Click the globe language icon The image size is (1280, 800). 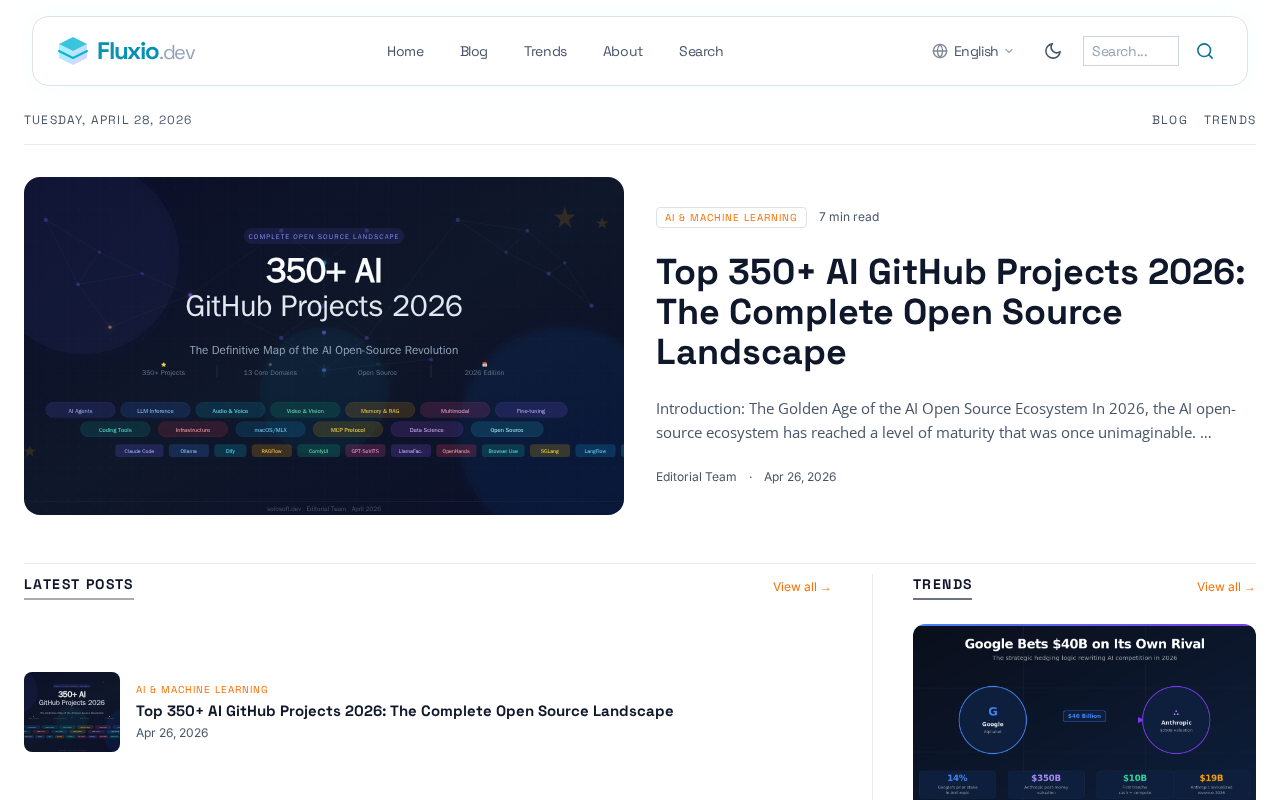tap(940, 51)
